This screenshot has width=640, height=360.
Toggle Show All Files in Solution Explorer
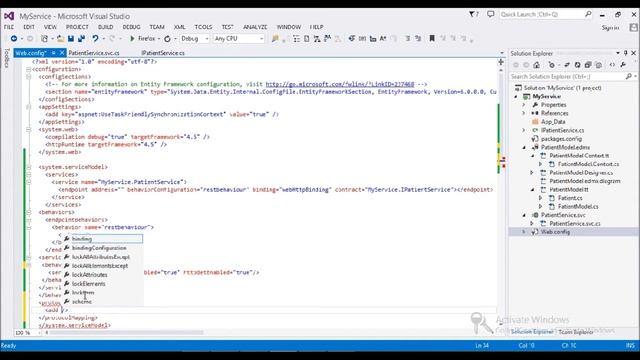pos(598,65)
